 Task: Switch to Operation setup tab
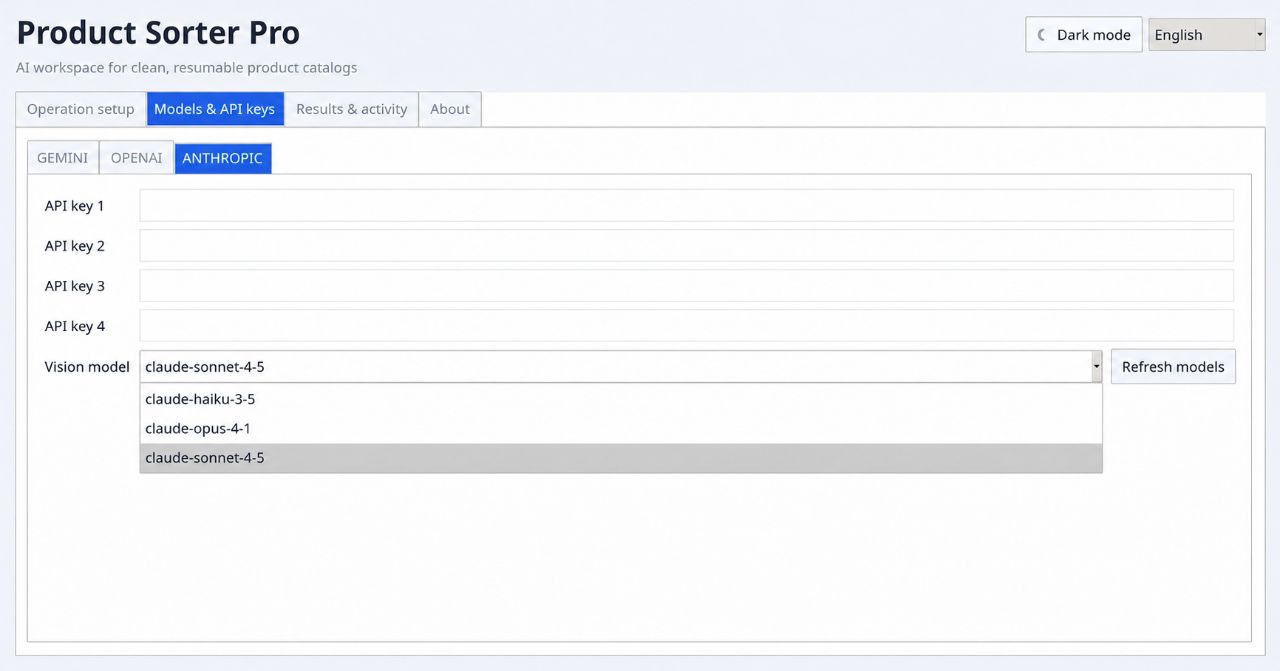(80, 109)
